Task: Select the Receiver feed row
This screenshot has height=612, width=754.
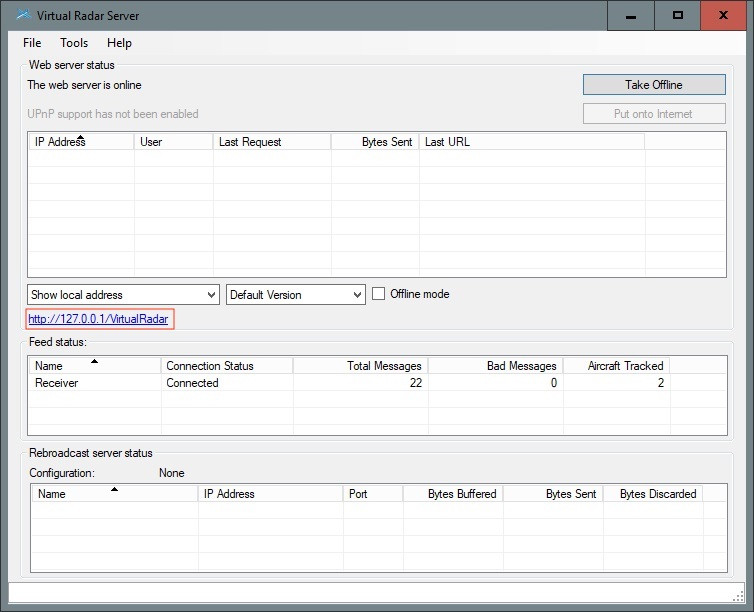Action: click(x=377, y=383)
